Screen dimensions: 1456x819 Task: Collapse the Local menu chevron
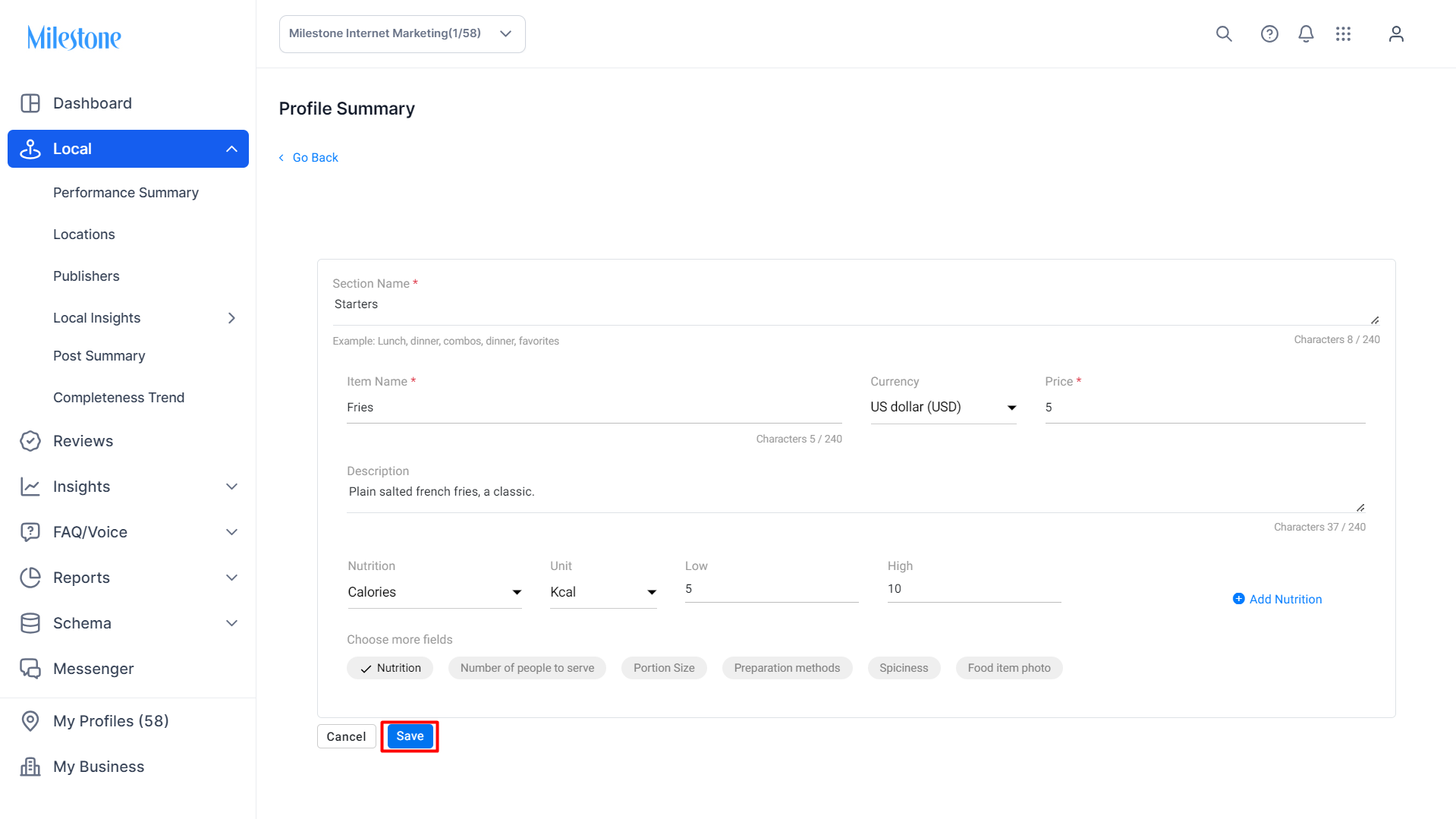click(231, 149)
